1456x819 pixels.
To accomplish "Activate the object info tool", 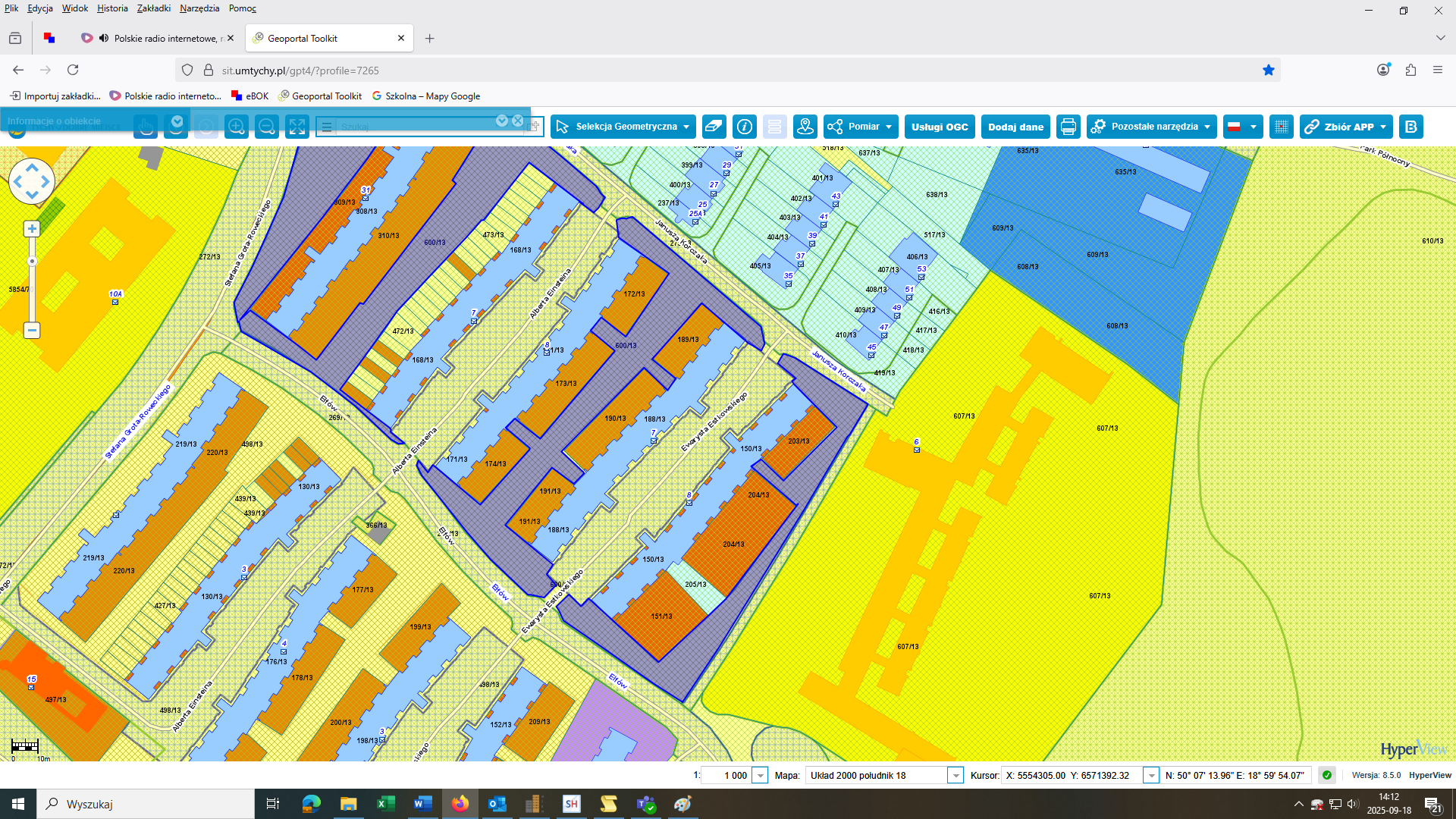I will tap(745, 127).
